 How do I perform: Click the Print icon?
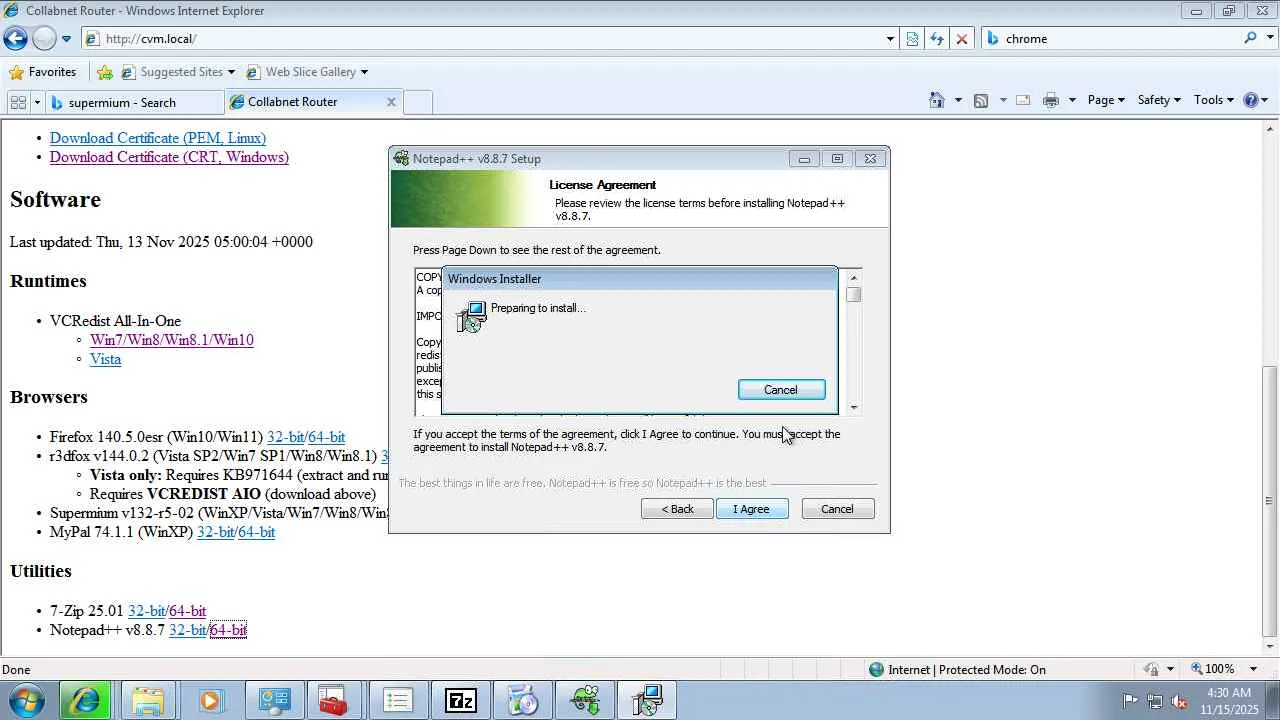tap(1050, 100)
